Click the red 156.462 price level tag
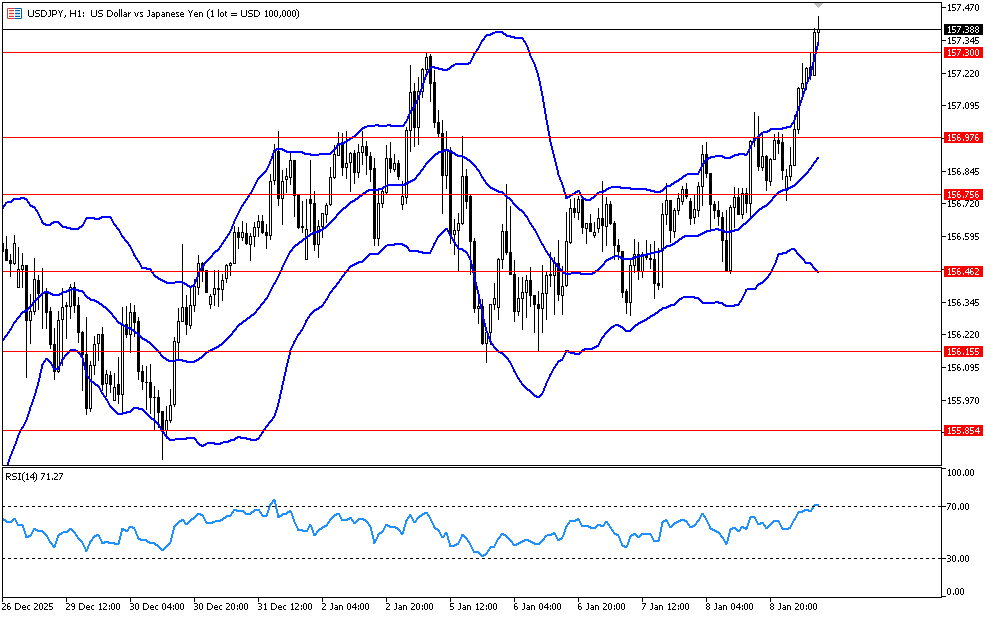This screenshot has height=618, width=994. pyautogui.click(x=963, y=271)
